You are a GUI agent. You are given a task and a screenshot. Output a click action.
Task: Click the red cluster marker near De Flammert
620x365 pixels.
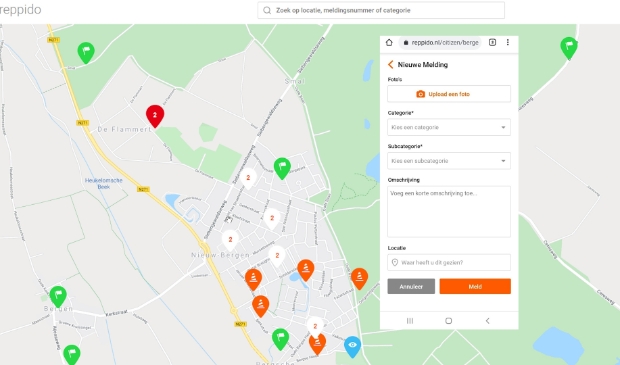tap(155, 116)
